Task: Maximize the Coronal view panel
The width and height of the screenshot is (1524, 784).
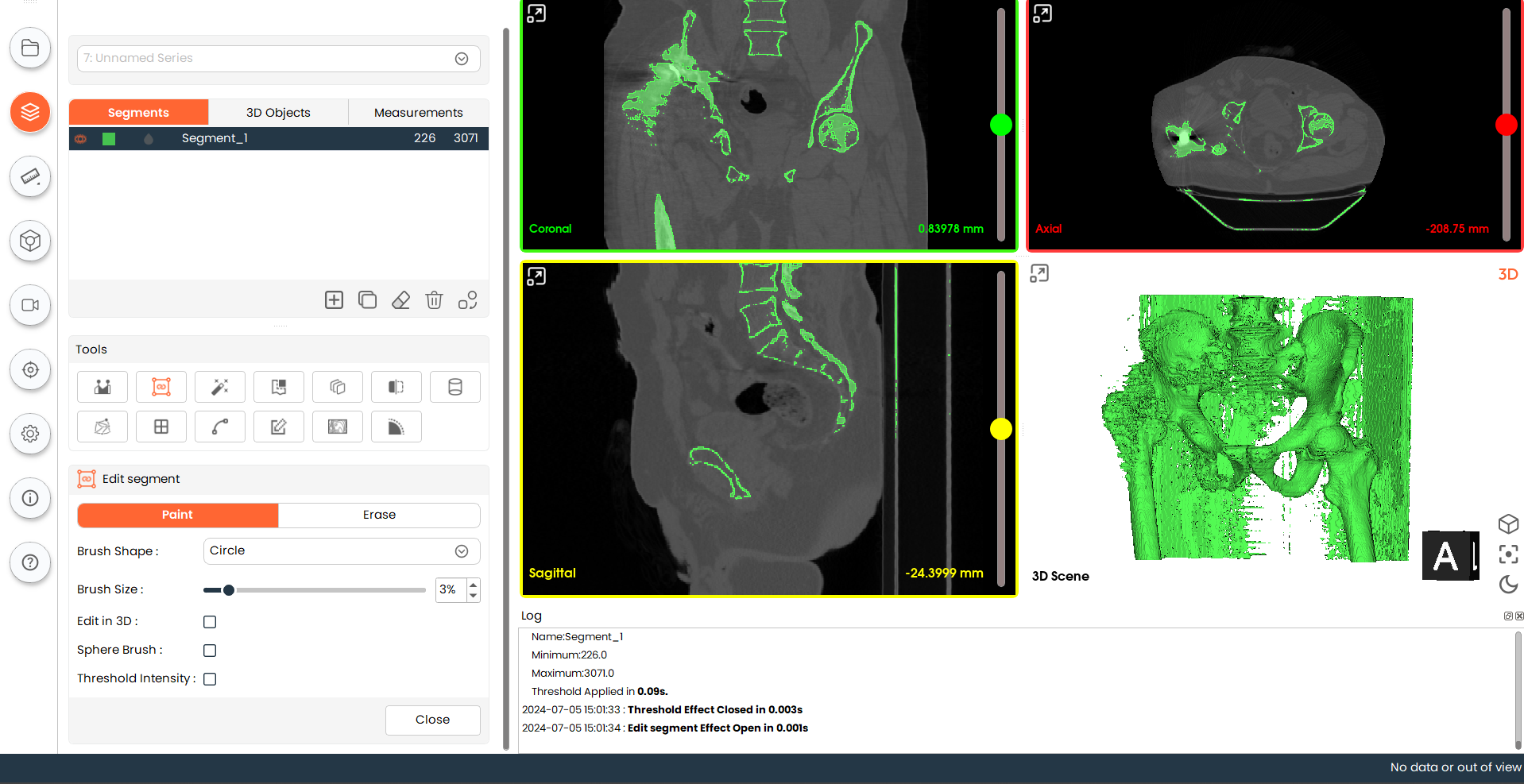Action: point(536,14)
